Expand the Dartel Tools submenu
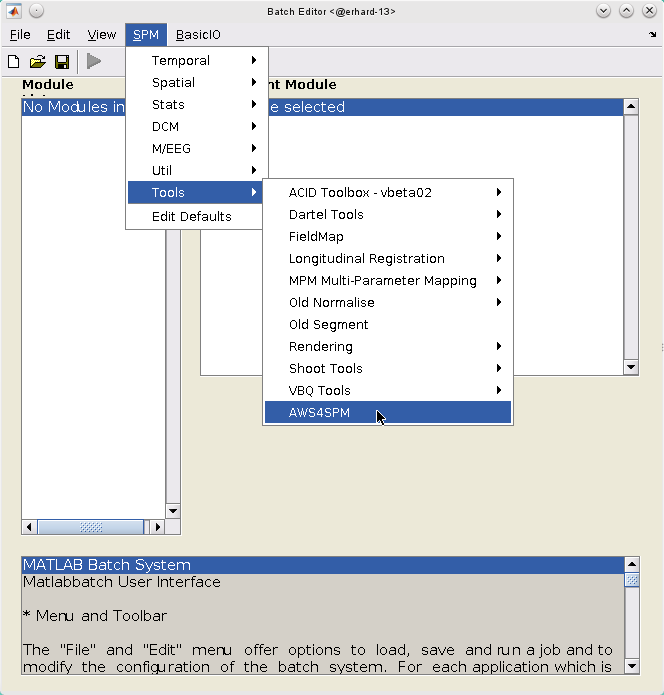 coord(388,215)
